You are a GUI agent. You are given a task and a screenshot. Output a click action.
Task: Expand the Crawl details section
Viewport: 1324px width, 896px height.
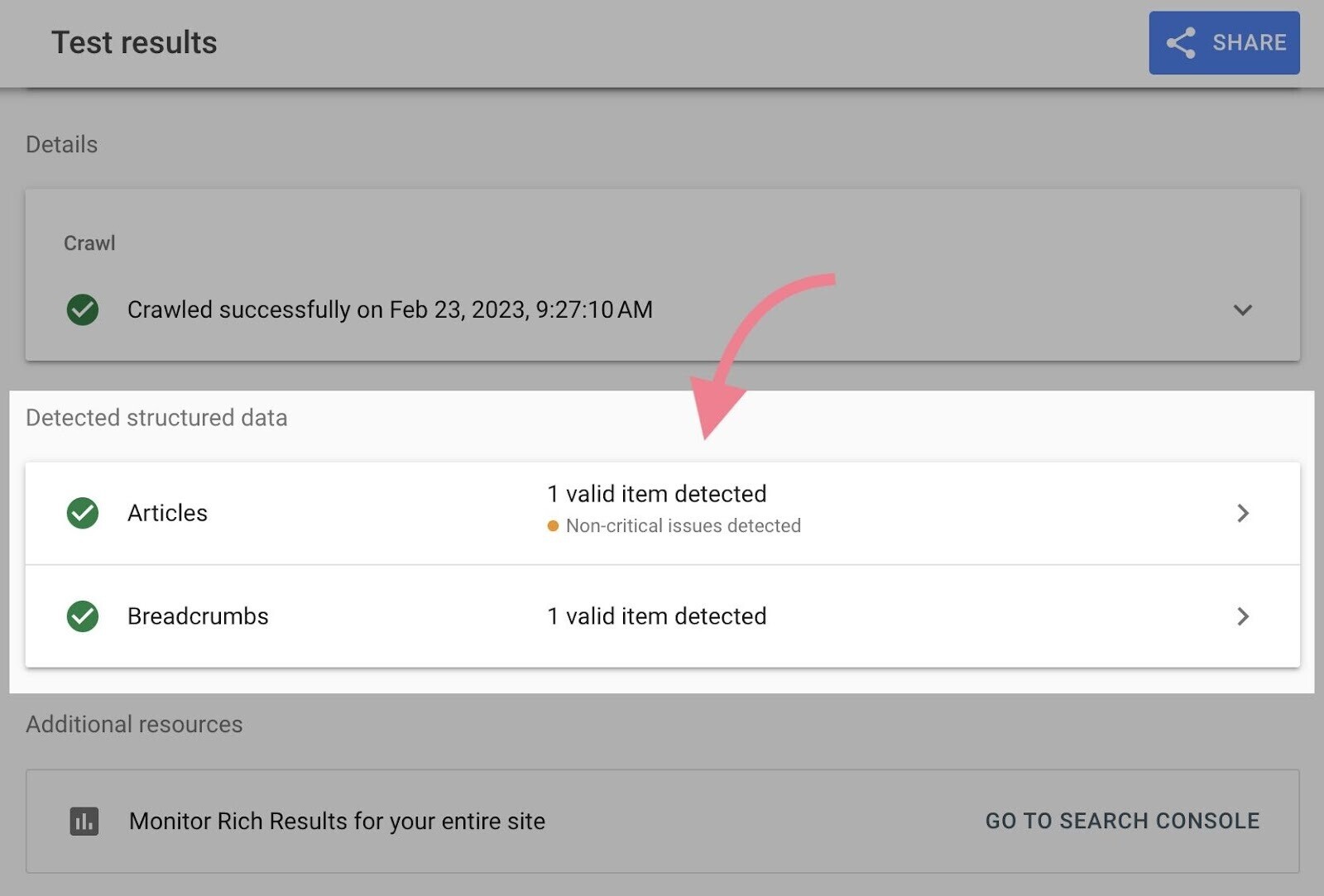[1241, 310]
